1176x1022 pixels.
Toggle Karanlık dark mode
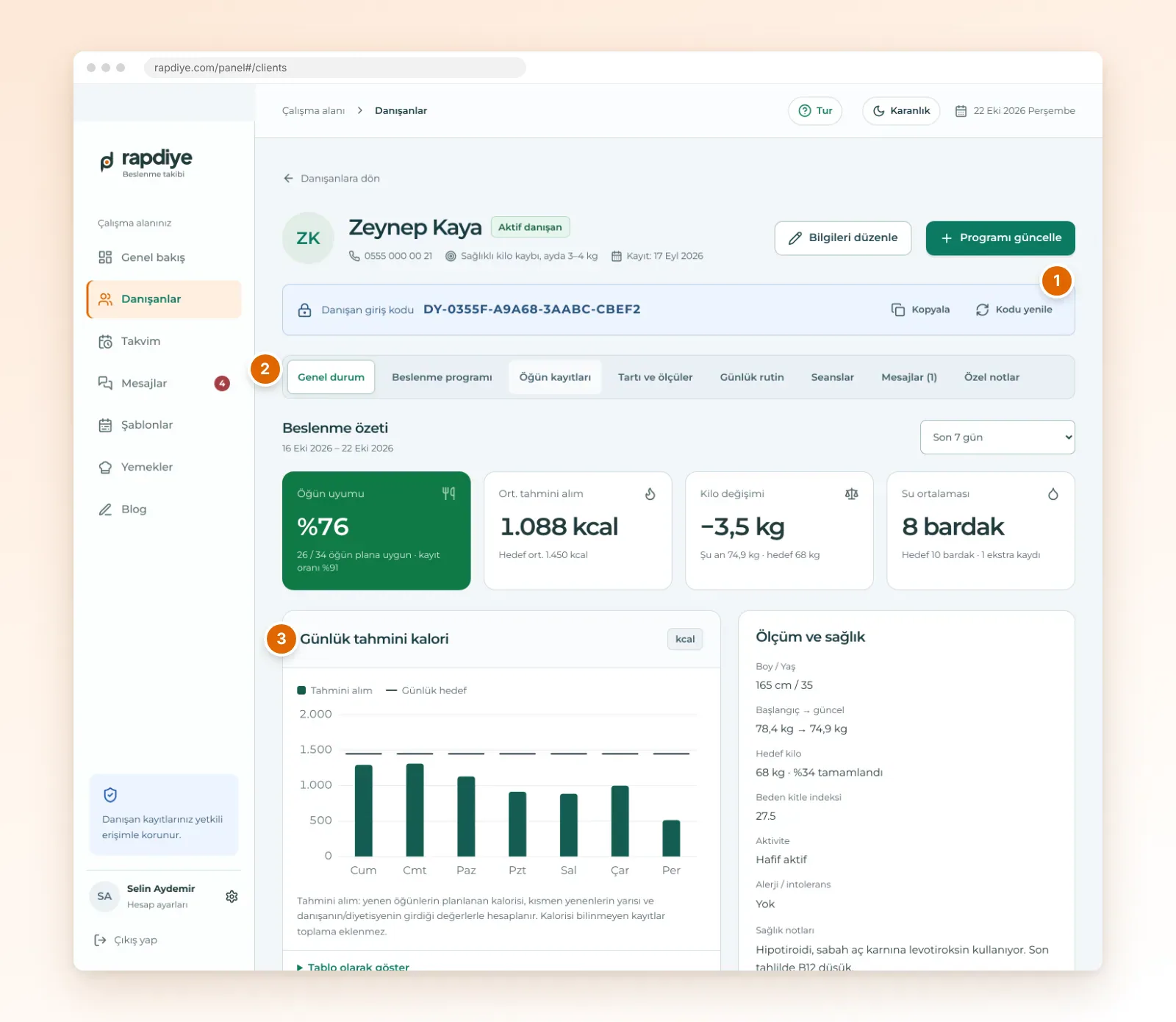[901, 111]
